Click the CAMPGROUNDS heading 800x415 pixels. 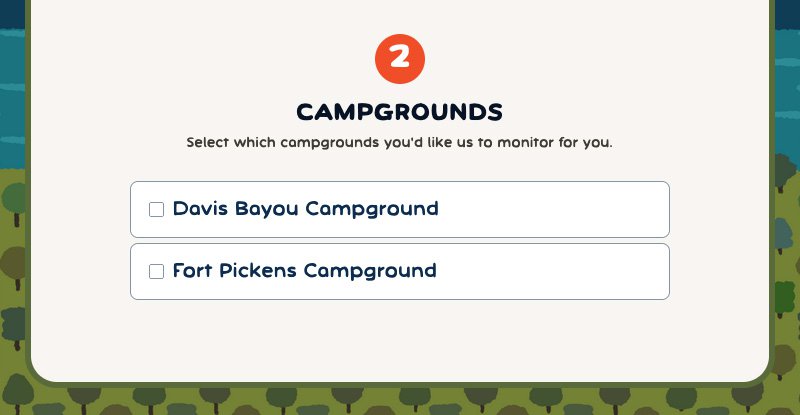pos(400,112)
